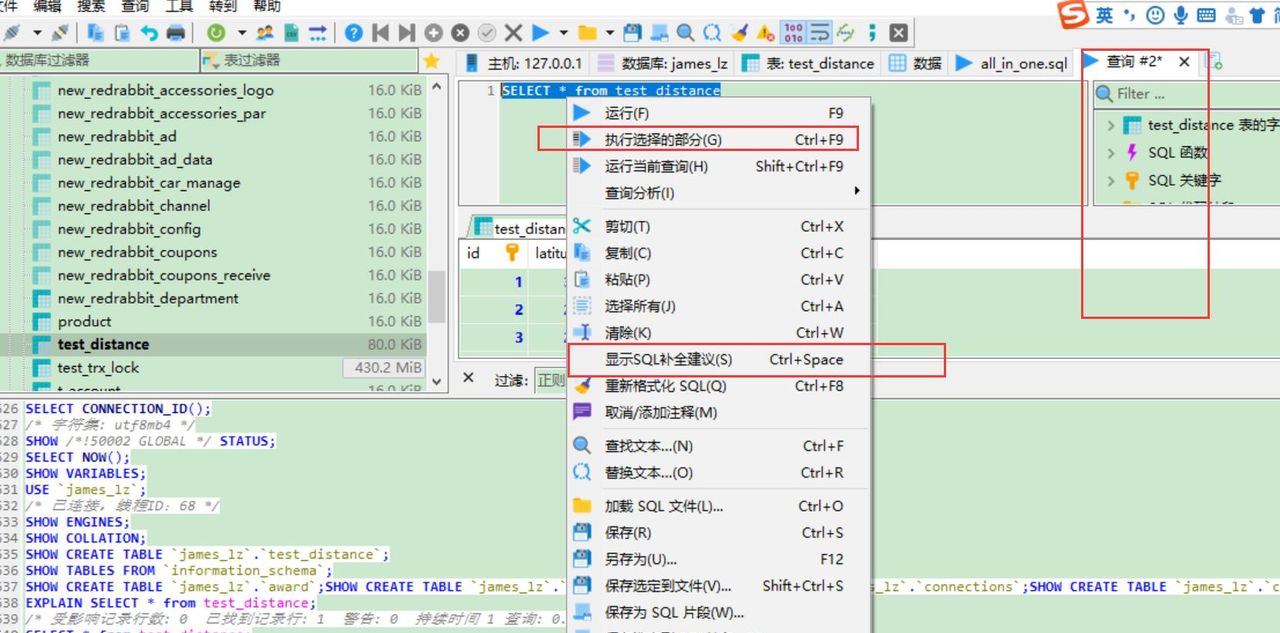Expand the SQL 关键字 tree node
The width and height of the screenshot is (1280, 633).
click(x=1111, y=181)
